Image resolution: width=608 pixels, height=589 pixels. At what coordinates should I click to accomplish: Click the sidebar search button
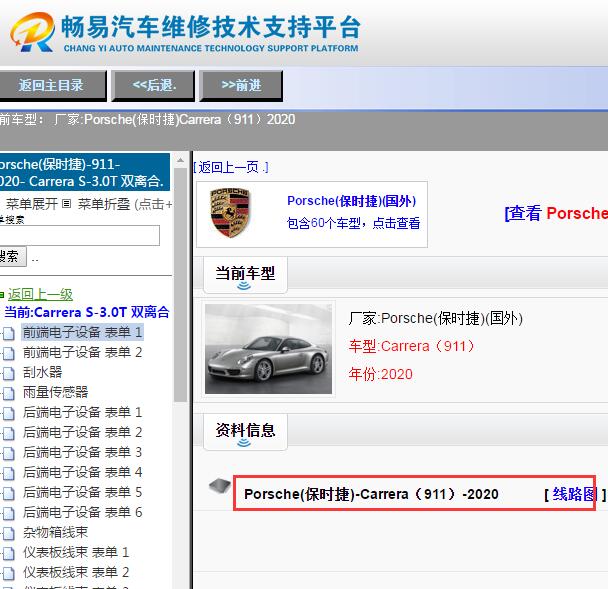[12, 256]
